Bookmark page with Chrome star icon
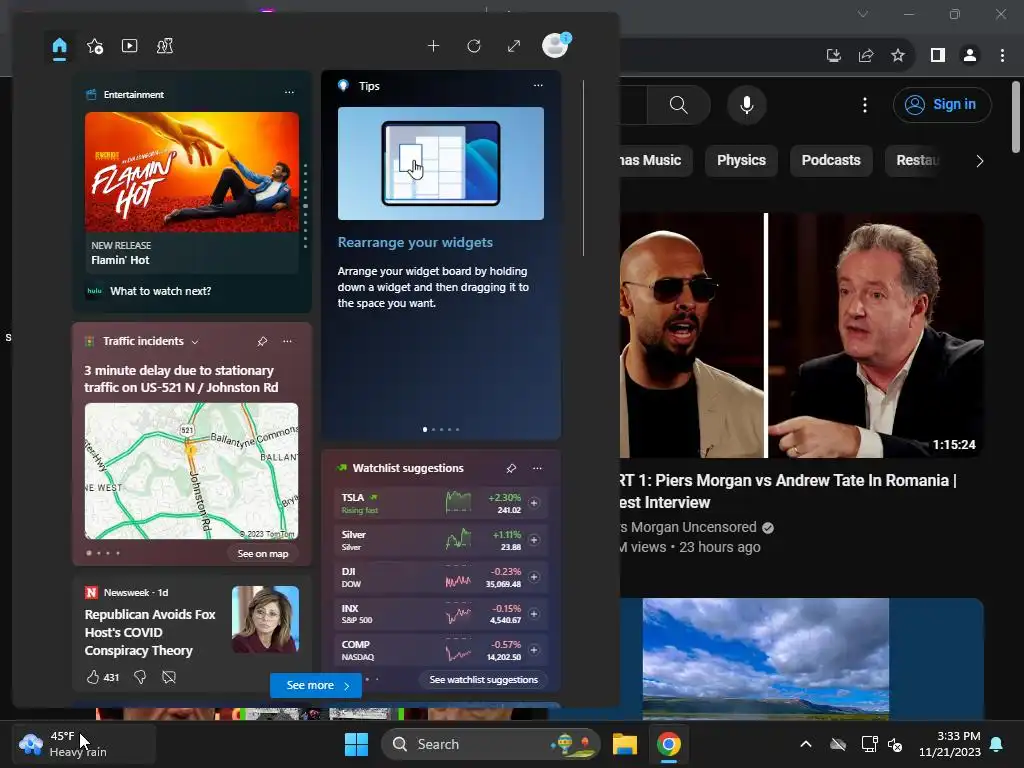The image size is (1024, 768). [x=898, y=56]
